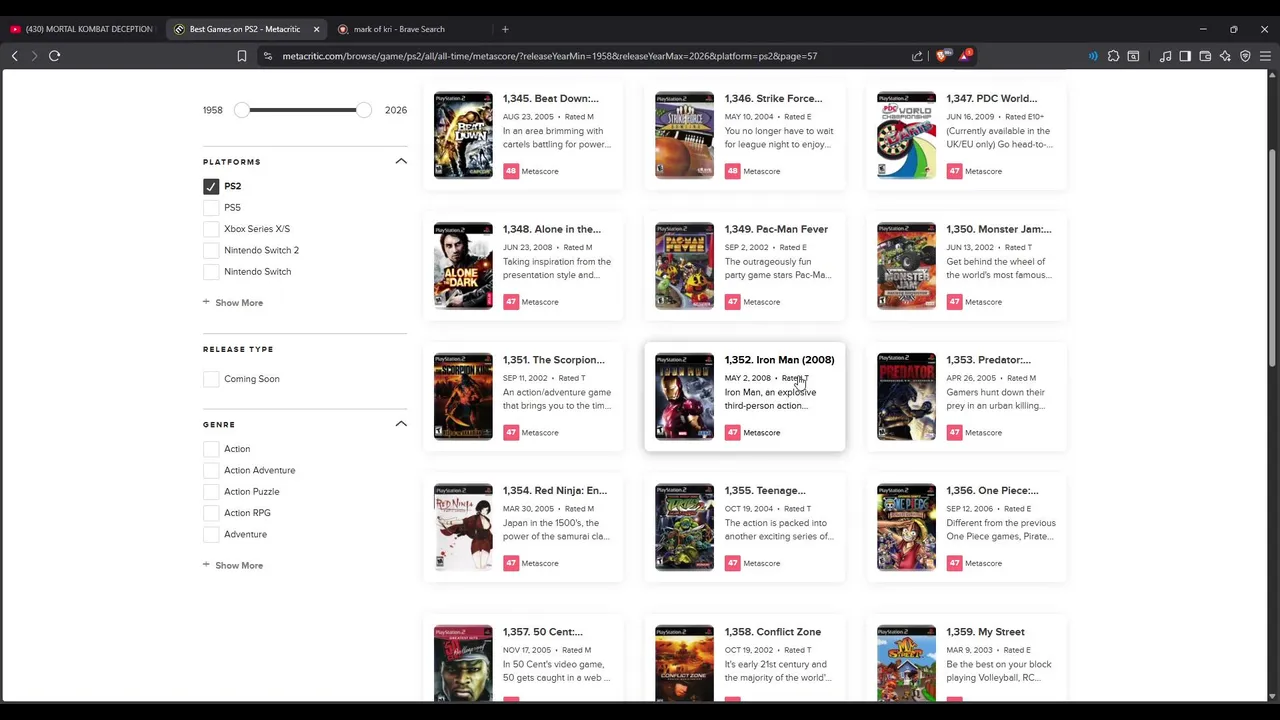1280x720 pixels.
Task: Uncheck the PS2 platform checkbox
Action: coord(211,186)
